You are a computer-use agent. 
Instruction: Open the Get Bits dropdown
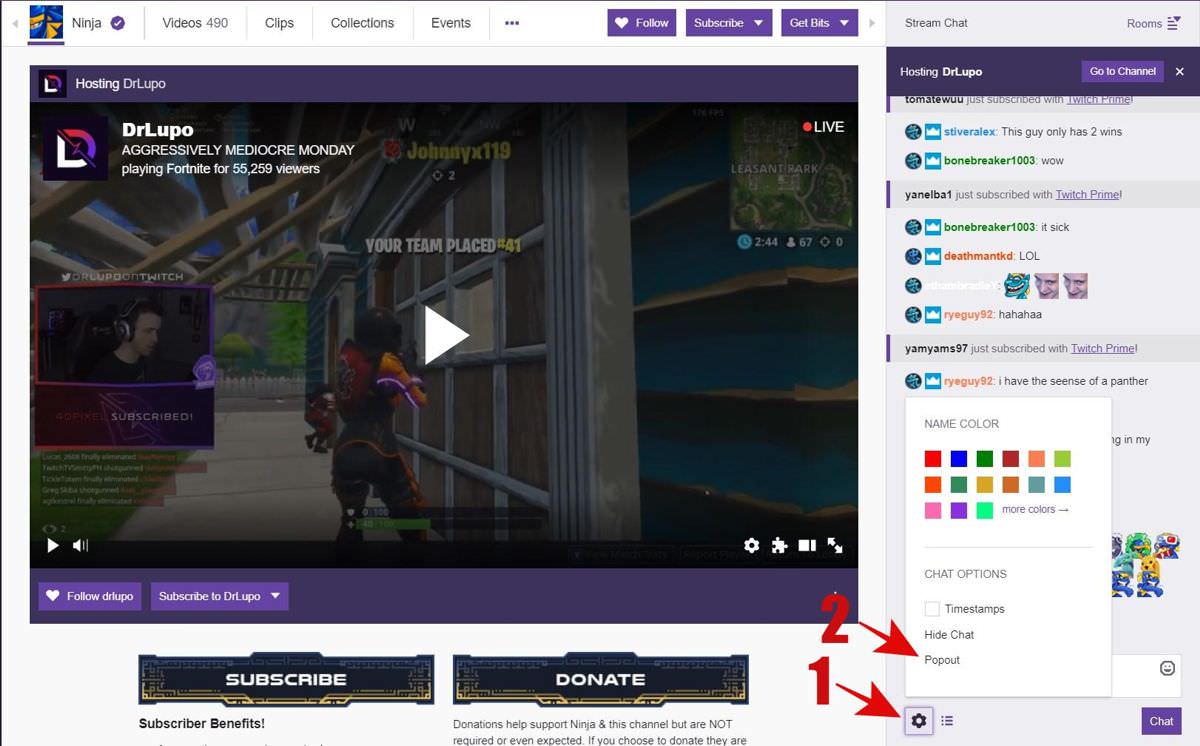(x=819, y=23)
